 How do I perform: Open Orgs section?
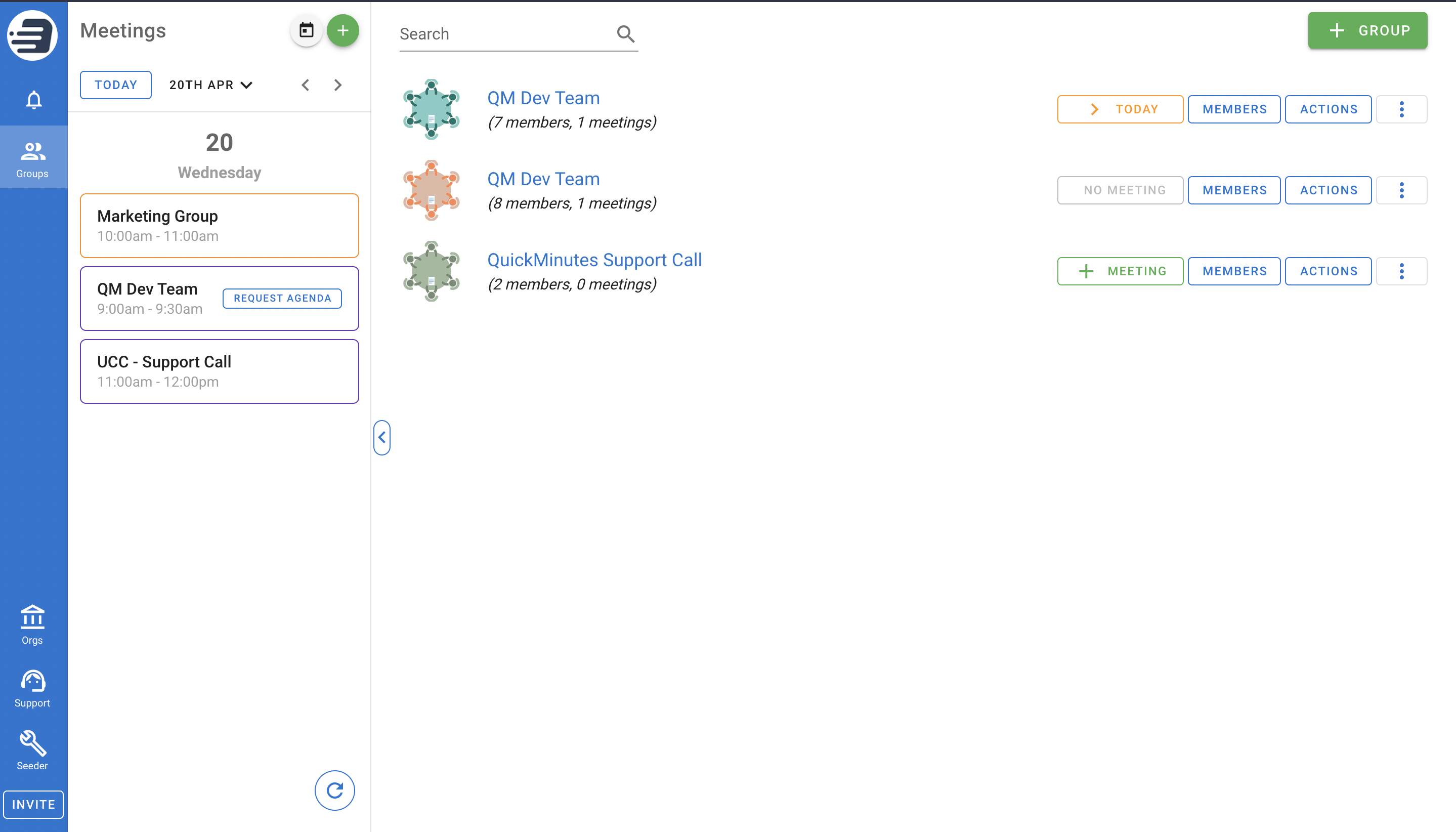pyautogui.click(x=32, y=625)
